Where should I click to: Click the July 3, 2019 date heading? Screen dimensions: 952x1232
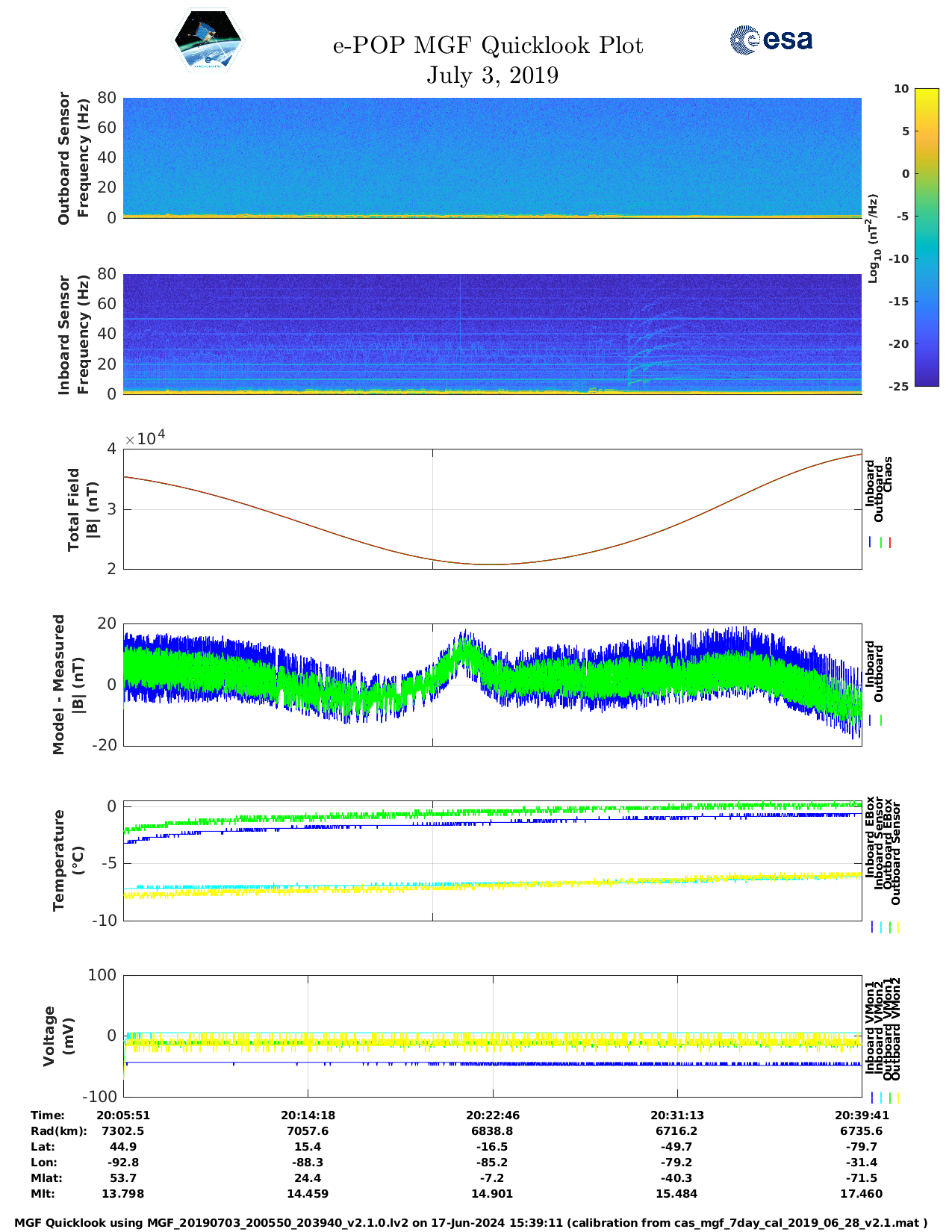pos(492,75)
